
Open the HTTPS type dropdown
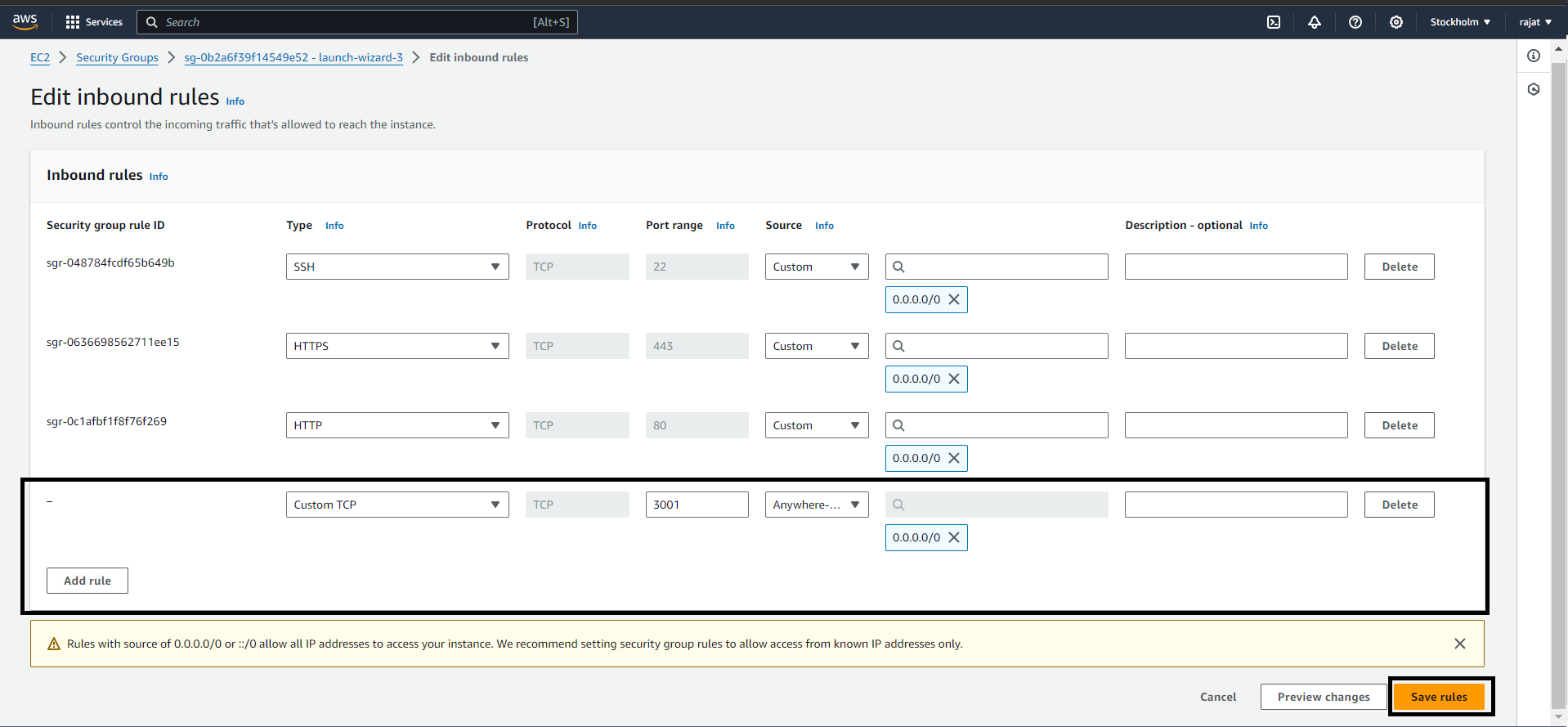point(397,346)
